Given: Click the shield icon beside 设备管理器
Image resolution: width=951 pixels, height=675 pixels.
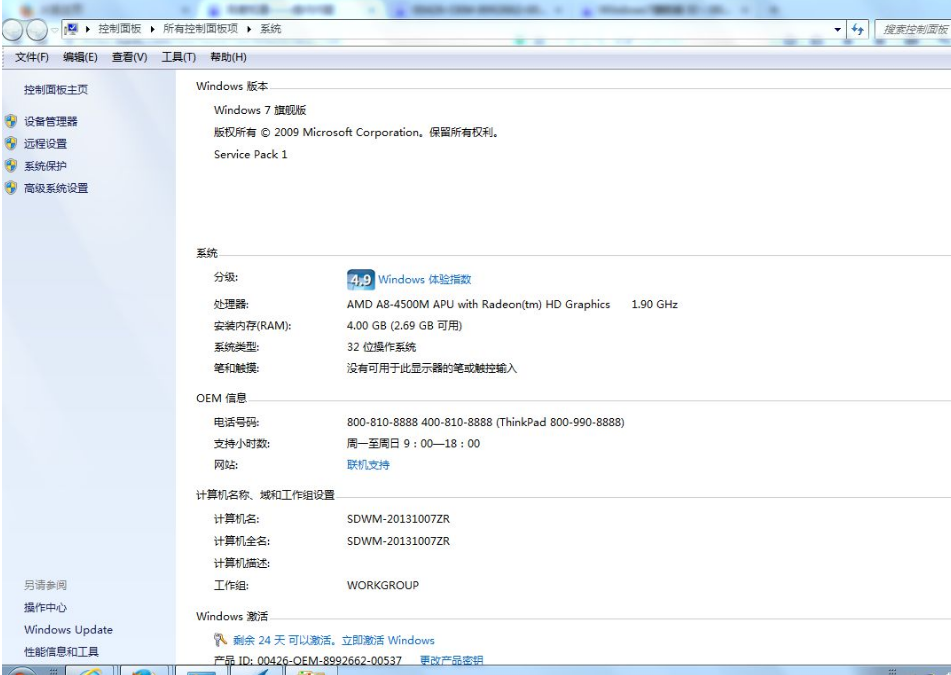Looking at the screenshot, I should [x=11, y=121].
